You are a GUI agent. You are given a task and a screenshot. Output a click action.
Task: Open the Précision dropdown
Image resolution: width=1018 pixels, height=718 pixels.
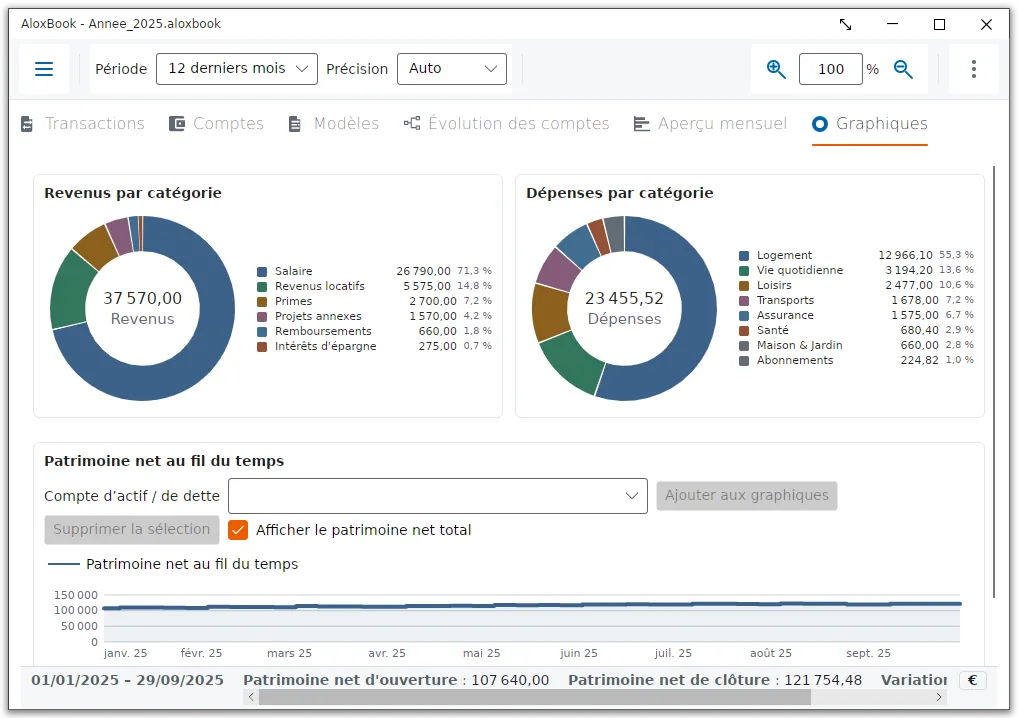point(452,69)
